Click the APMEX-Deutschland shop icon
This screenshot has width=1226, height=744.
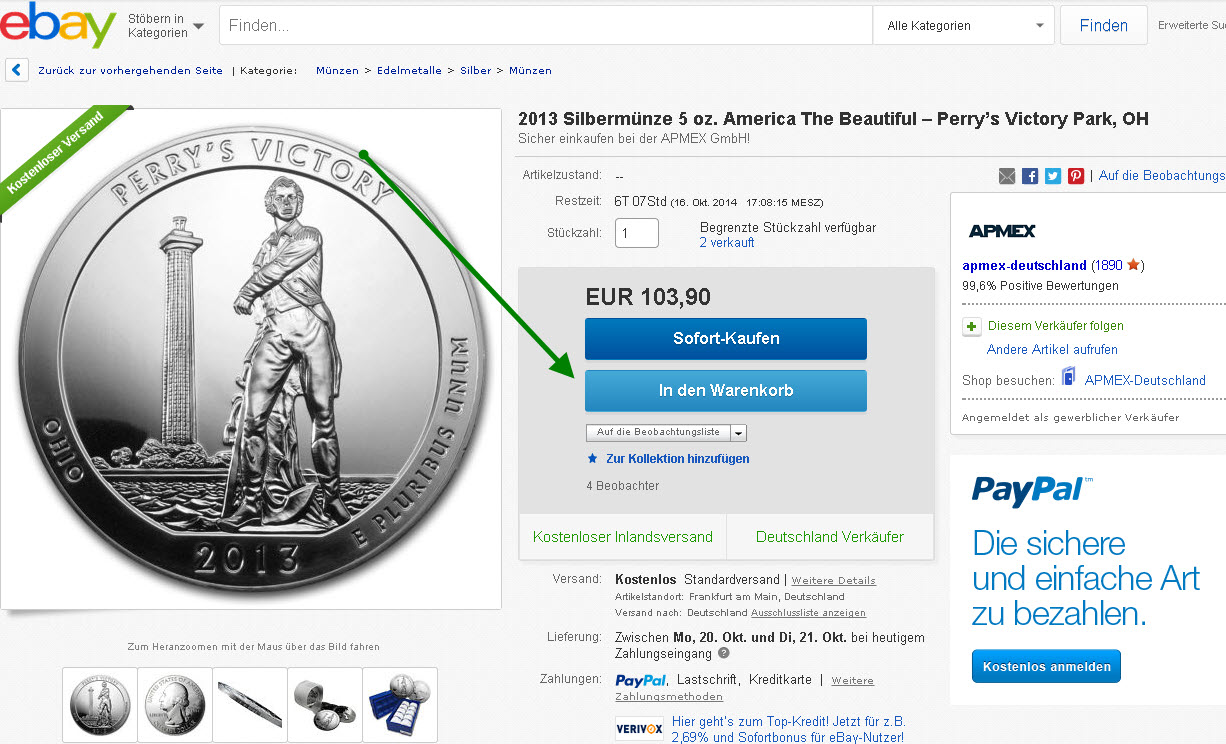click(x=1069, y=378)
